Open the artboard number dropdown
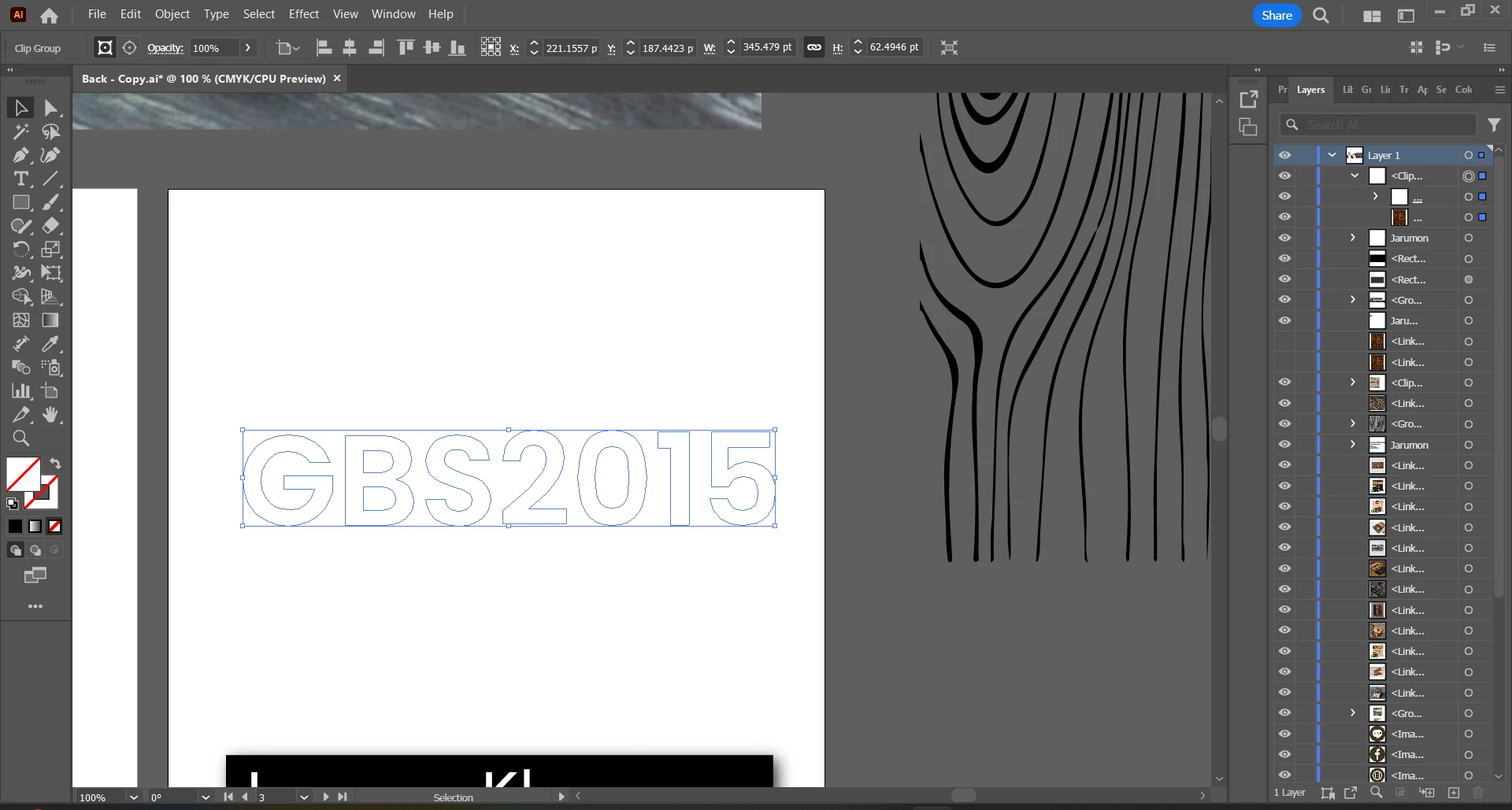Viewport: 1512px width, 810px height. click(x=304, y=797)
